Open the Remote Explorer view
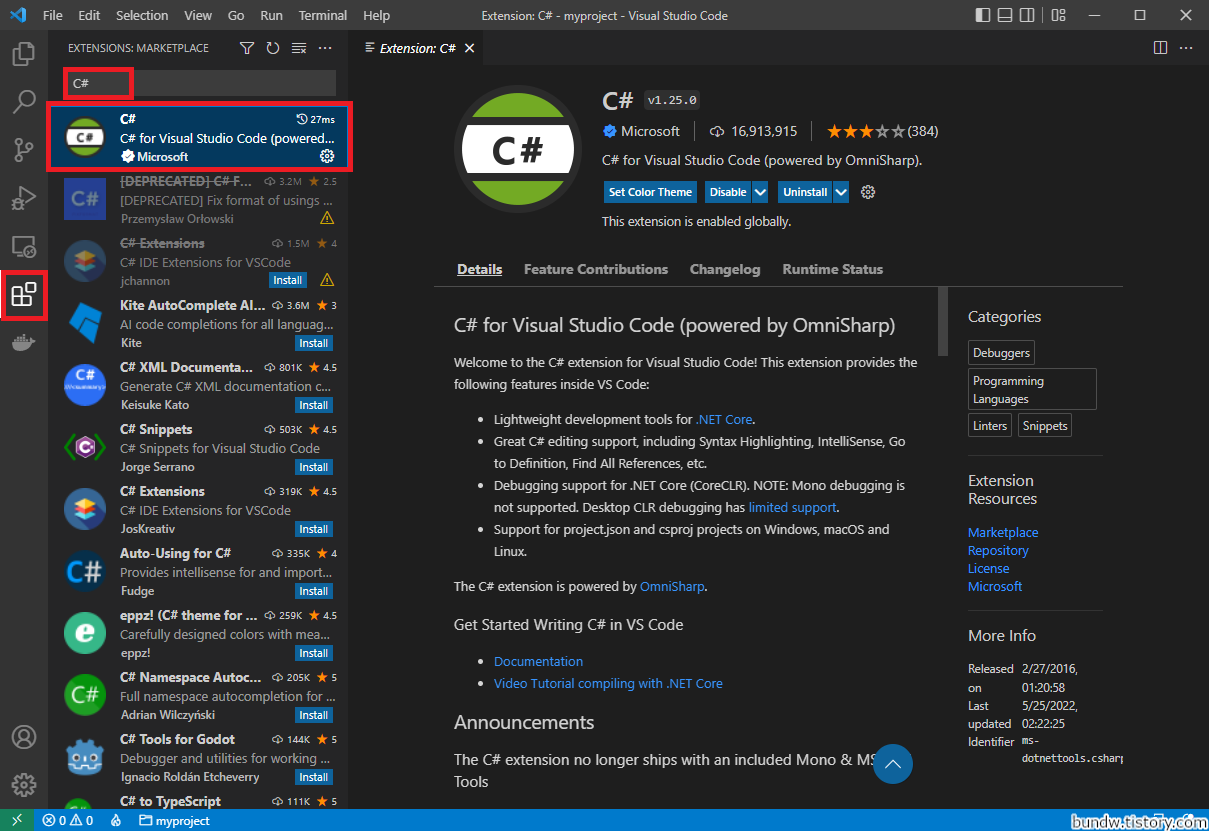Screen dimensions: 1209x831 (x=24, y=246)
